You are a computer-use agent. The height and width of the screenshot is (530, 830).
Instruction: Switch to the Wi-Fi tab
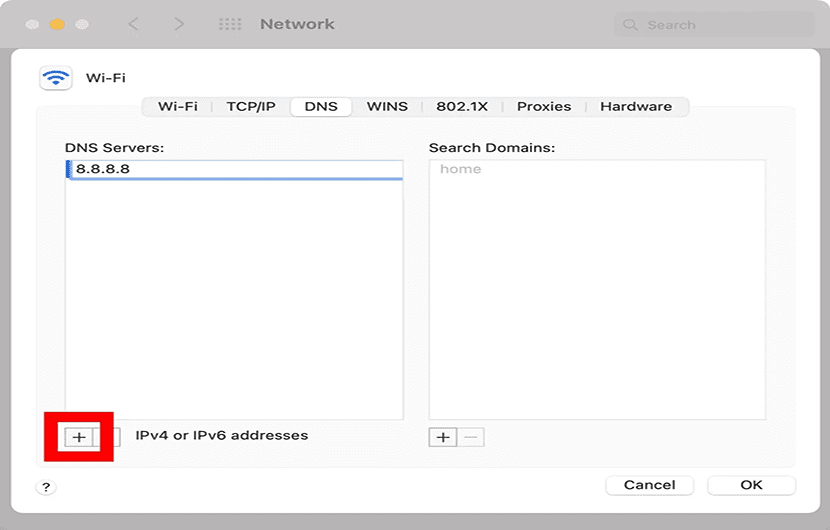pyautogui.click(x=177, y=106)
